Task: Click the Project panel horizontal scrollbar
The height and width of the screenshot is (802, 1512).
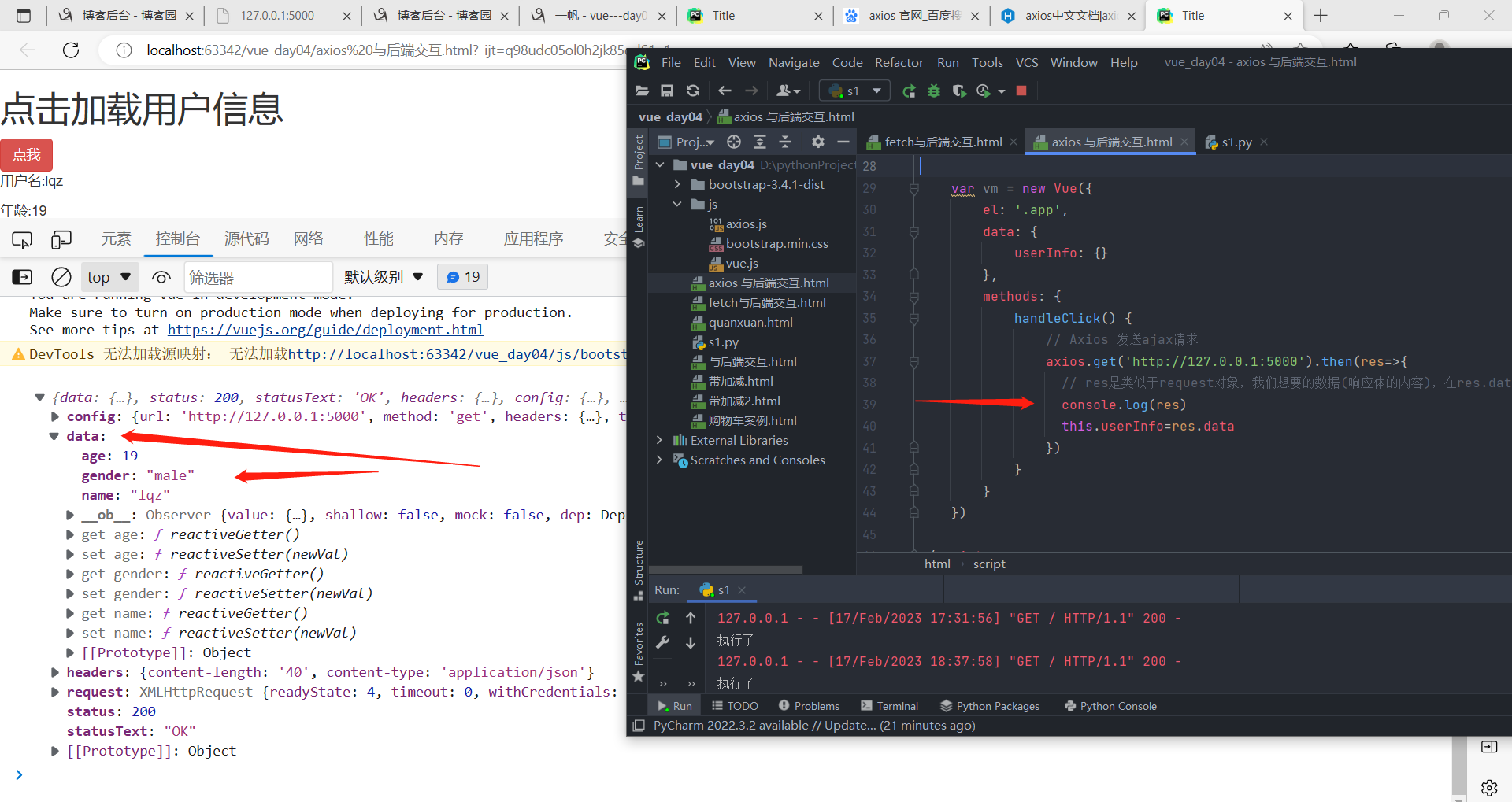Action: [x=724, y=570]
